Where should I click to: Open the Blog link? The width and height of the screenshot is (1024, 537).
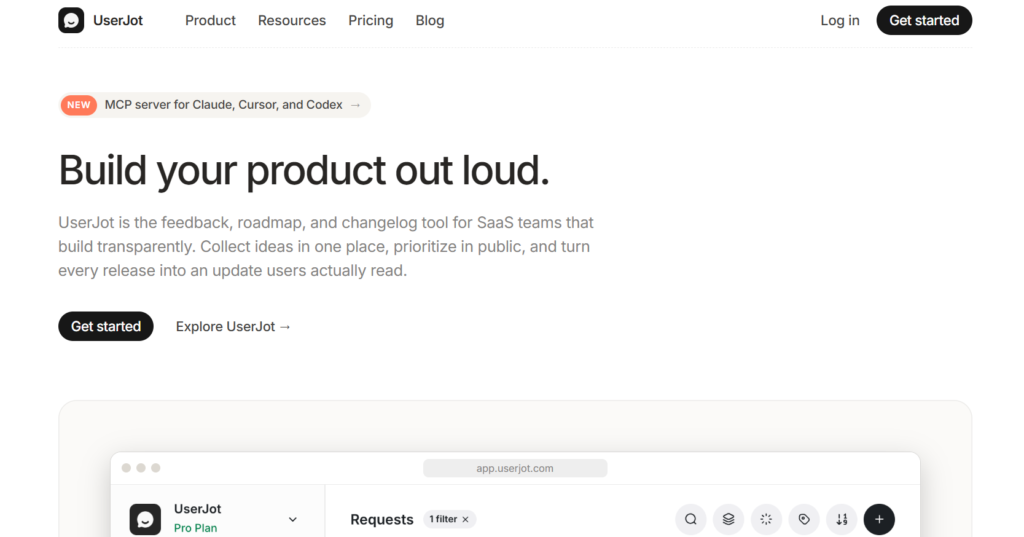(430, 20)
